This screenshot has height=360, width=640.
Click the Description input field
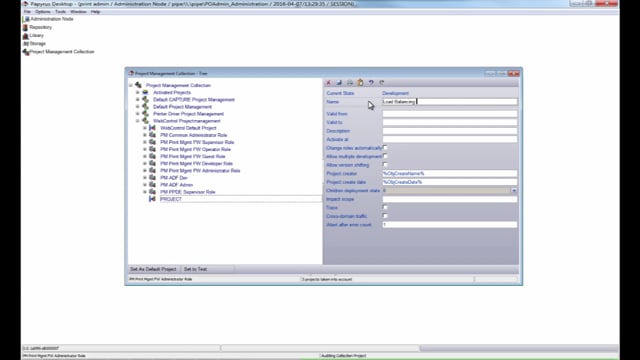pos(450,131)
